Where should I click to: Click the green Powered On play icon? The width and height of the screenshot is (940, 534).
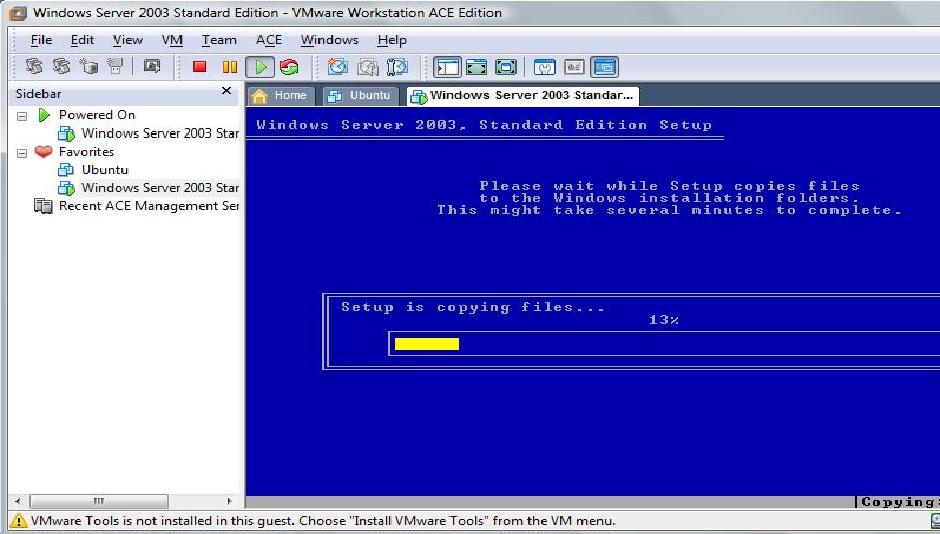pyautogui.click(x=44, y=114)
